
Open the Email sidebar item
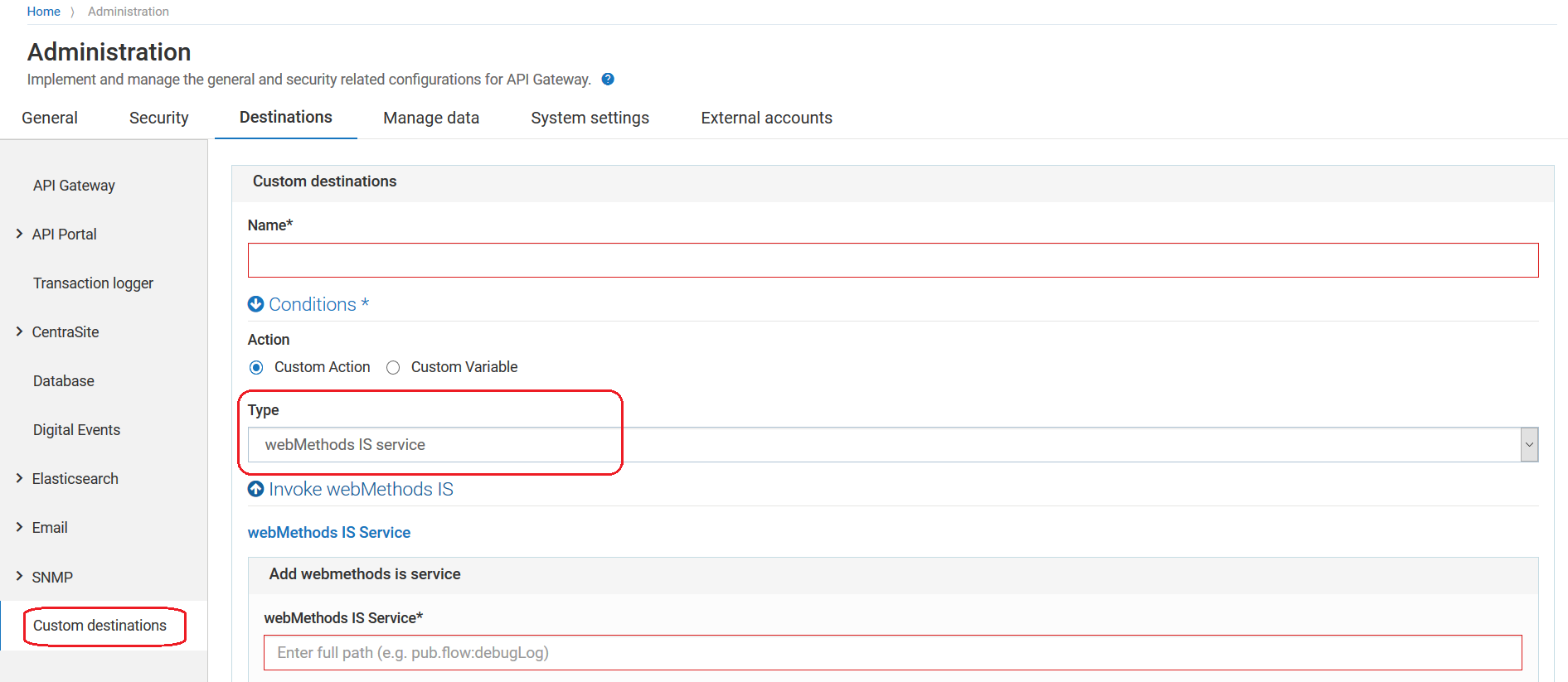[x=50, y=528]
